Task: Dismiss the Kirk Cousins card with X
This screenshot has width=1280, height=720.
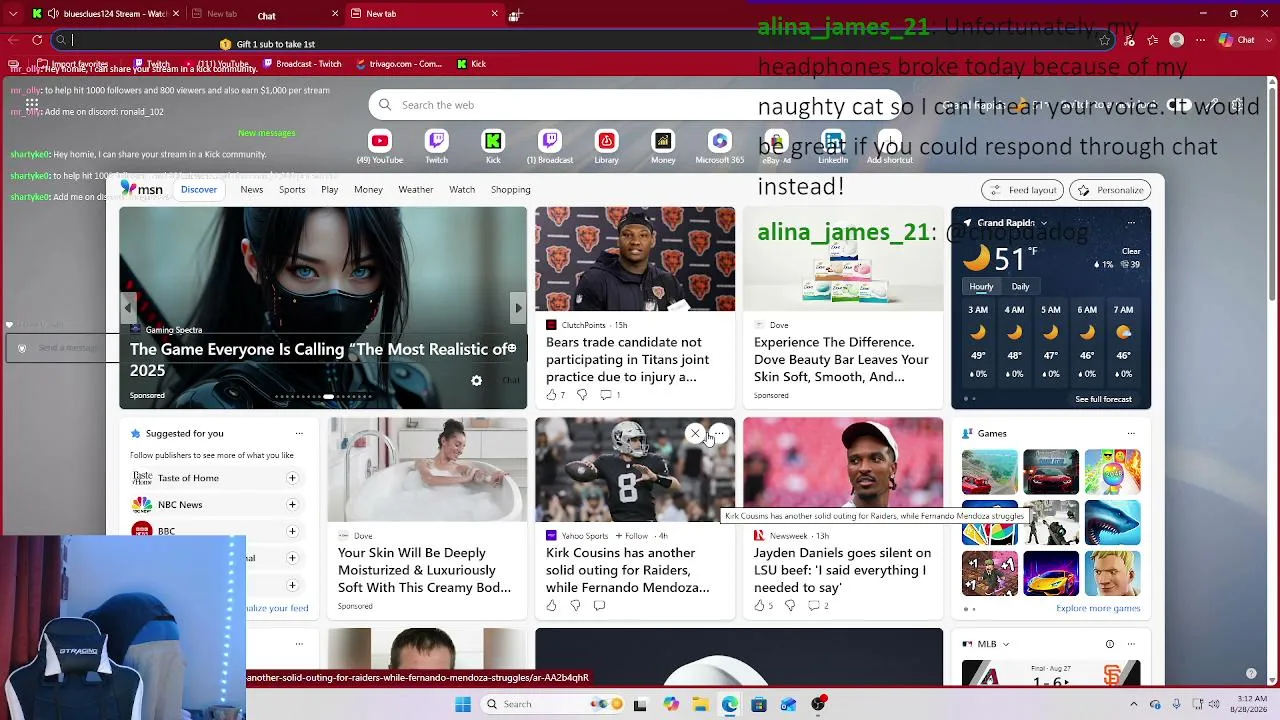Action: pyautogui.click(x=695, y=433)
